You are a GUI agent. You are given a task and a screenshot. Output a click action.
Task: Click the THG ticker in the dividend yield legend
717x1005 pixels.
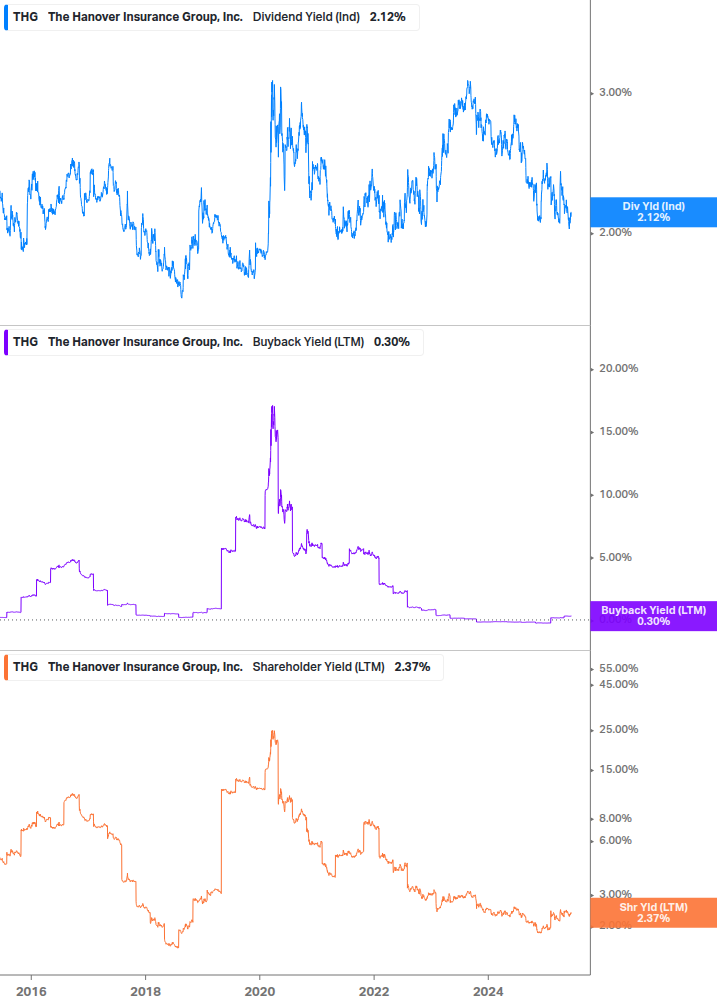(26, 17)
